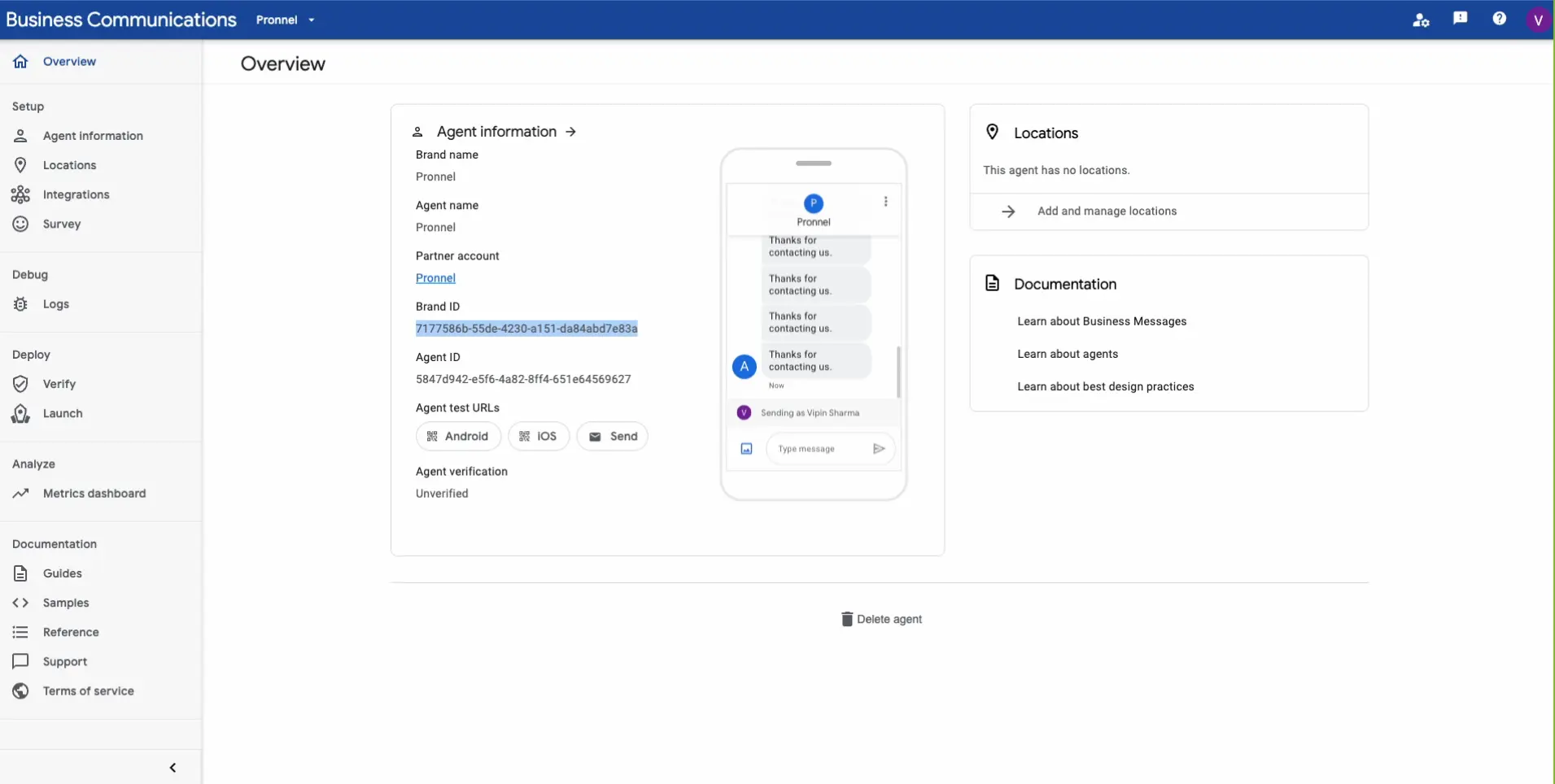
Task: Click the Integrations icon in sidebar
Action: (x=20, y=194)
